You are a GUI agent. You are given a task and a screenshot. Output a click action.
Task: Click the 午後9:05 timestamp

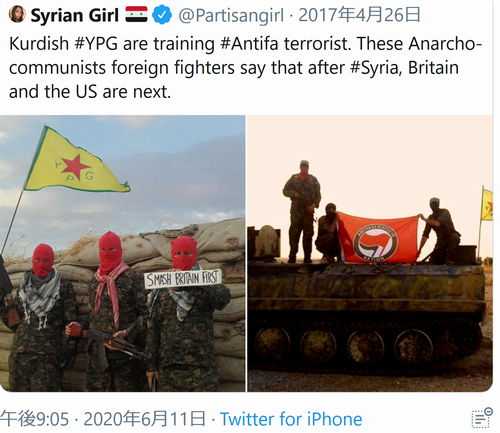click(35, 419)
